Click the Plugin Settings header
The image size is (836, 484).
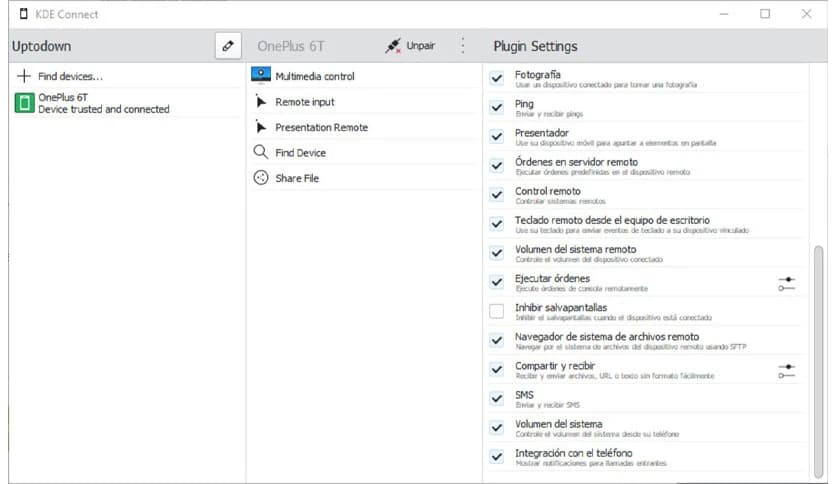point(535,46)
